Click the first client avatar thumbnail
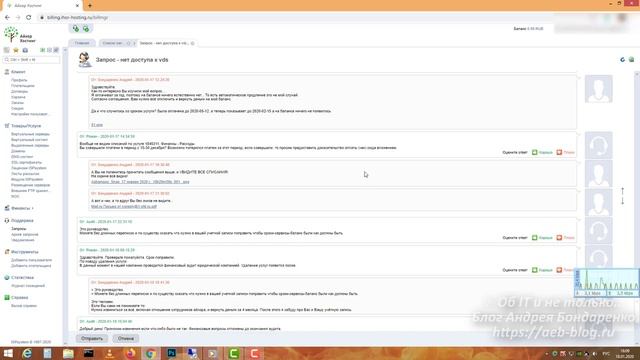Viewport: 640px width, 360px height. [598, 89]
